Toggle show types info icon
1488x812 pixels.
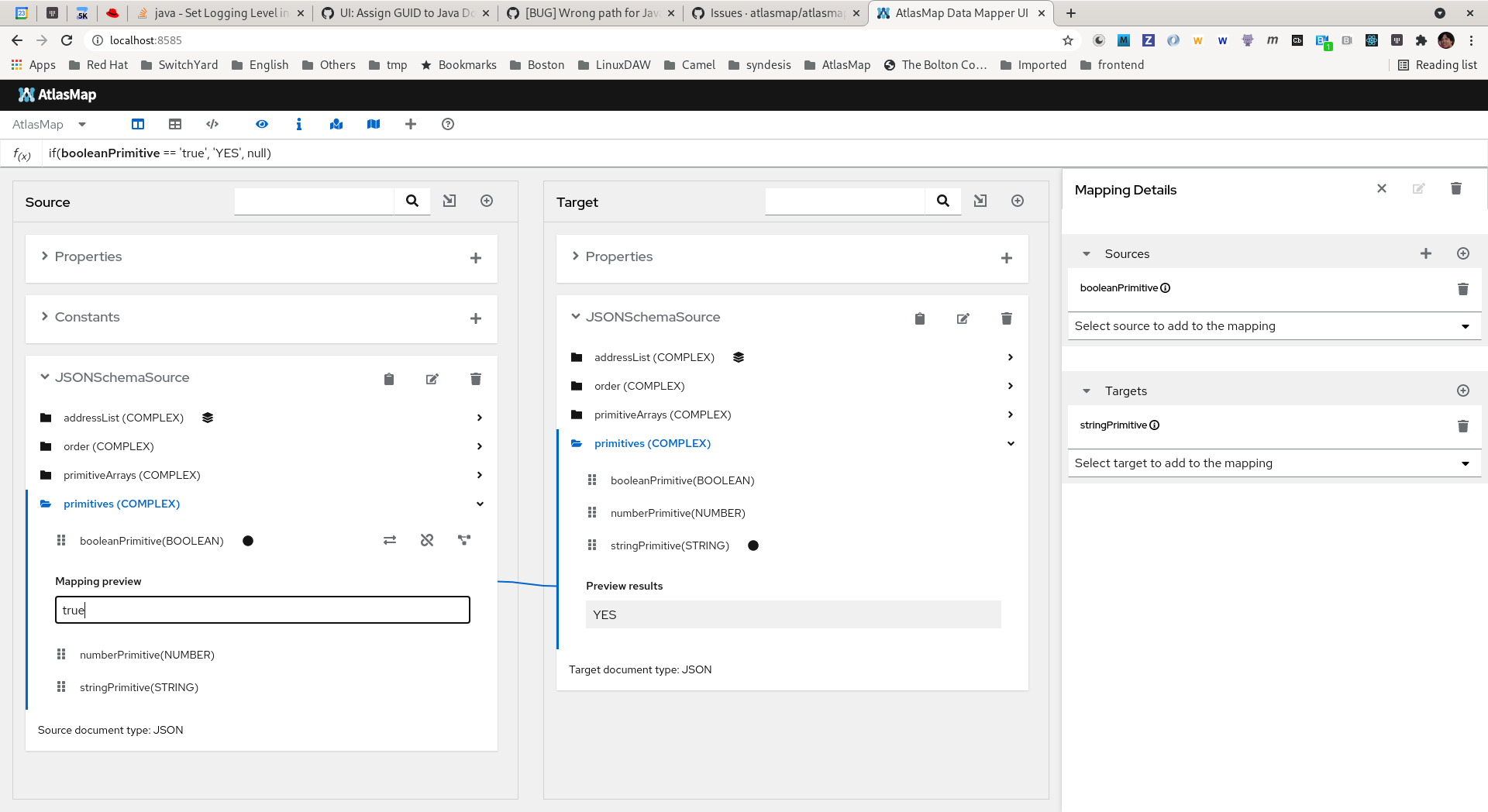coord(299,124)
